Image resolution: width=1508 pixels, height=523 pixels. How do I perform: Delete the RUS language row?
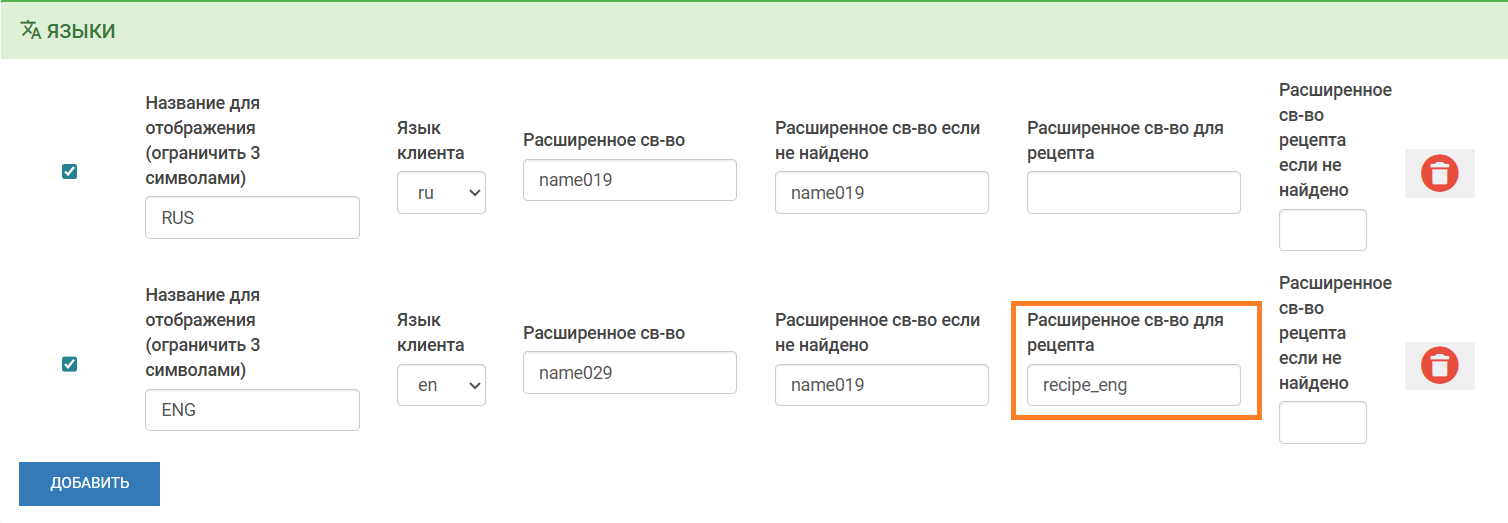pos(1439,173)
